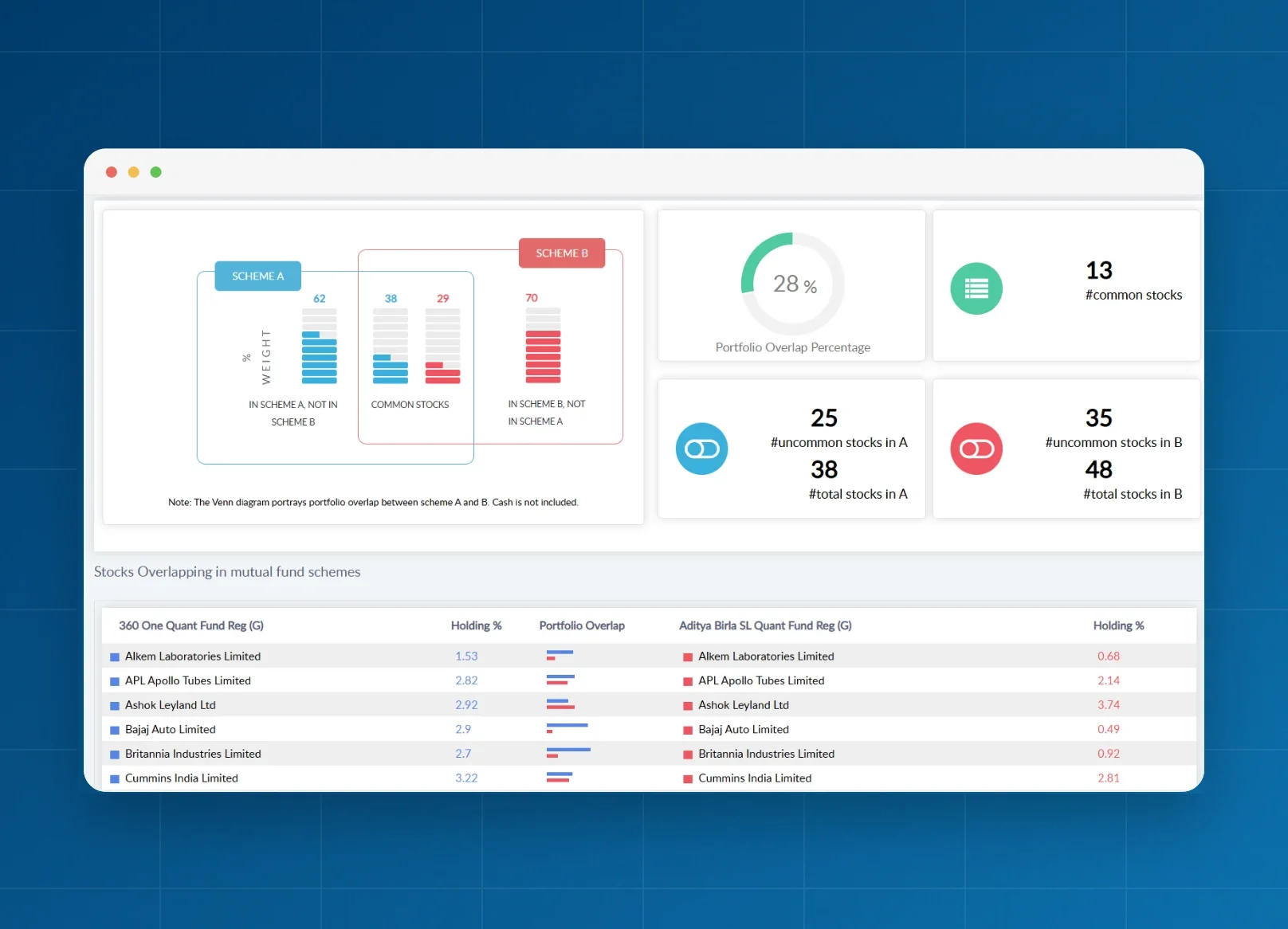Click the 2.92 holding value for Ashok Leyland
Screen dimensions: 1288x929
[x=466, y=705]
